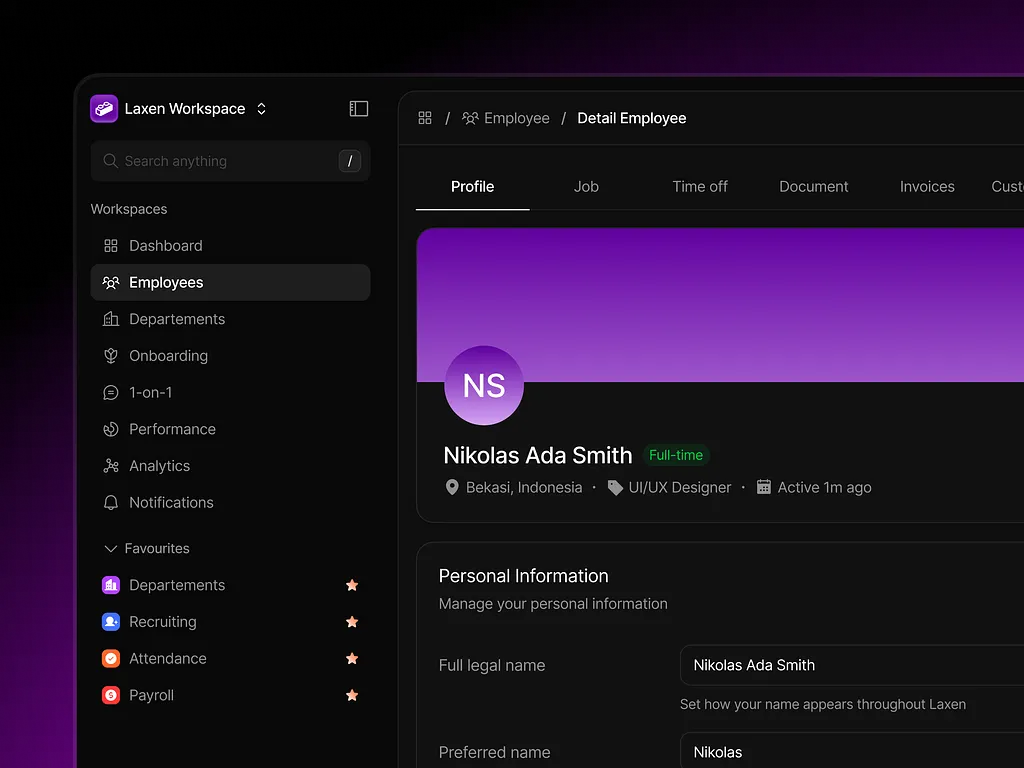The height and width of the screenshot is (768, 1024).
Task: Edit the Preferred name field
Action: [x=852, y=751]
